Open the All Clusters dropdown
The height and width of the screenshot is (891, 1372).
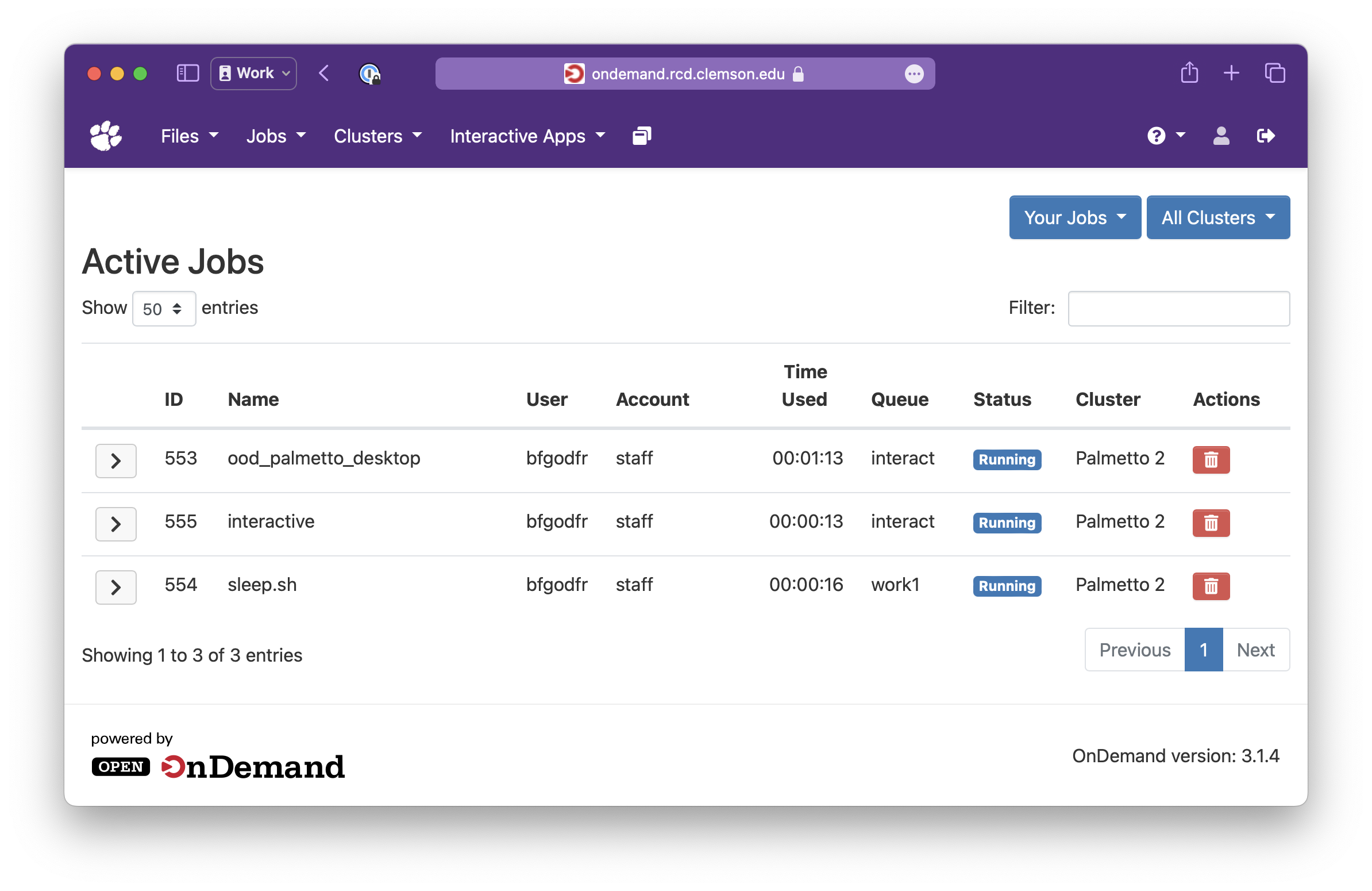1217,217
